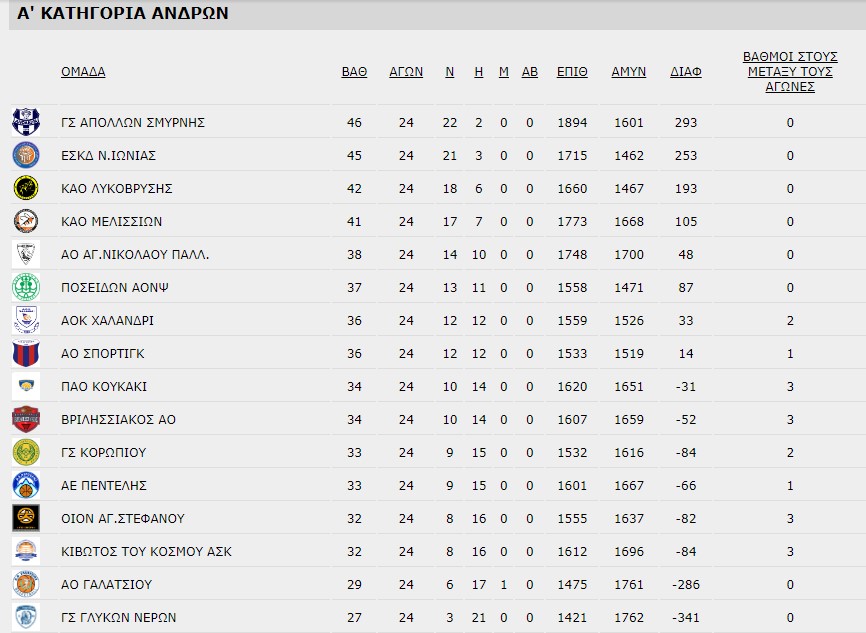The height and width of the screenshot is (633, 866).
Task: Click the ΒΑΘΜΟΙ ΣΤΟΥΣ ΜΕΤΑΞΥ ΤΟΥΣ ΑΓΩΝΕΣ header
Action: pyautogui.click(x=790, y=72)
